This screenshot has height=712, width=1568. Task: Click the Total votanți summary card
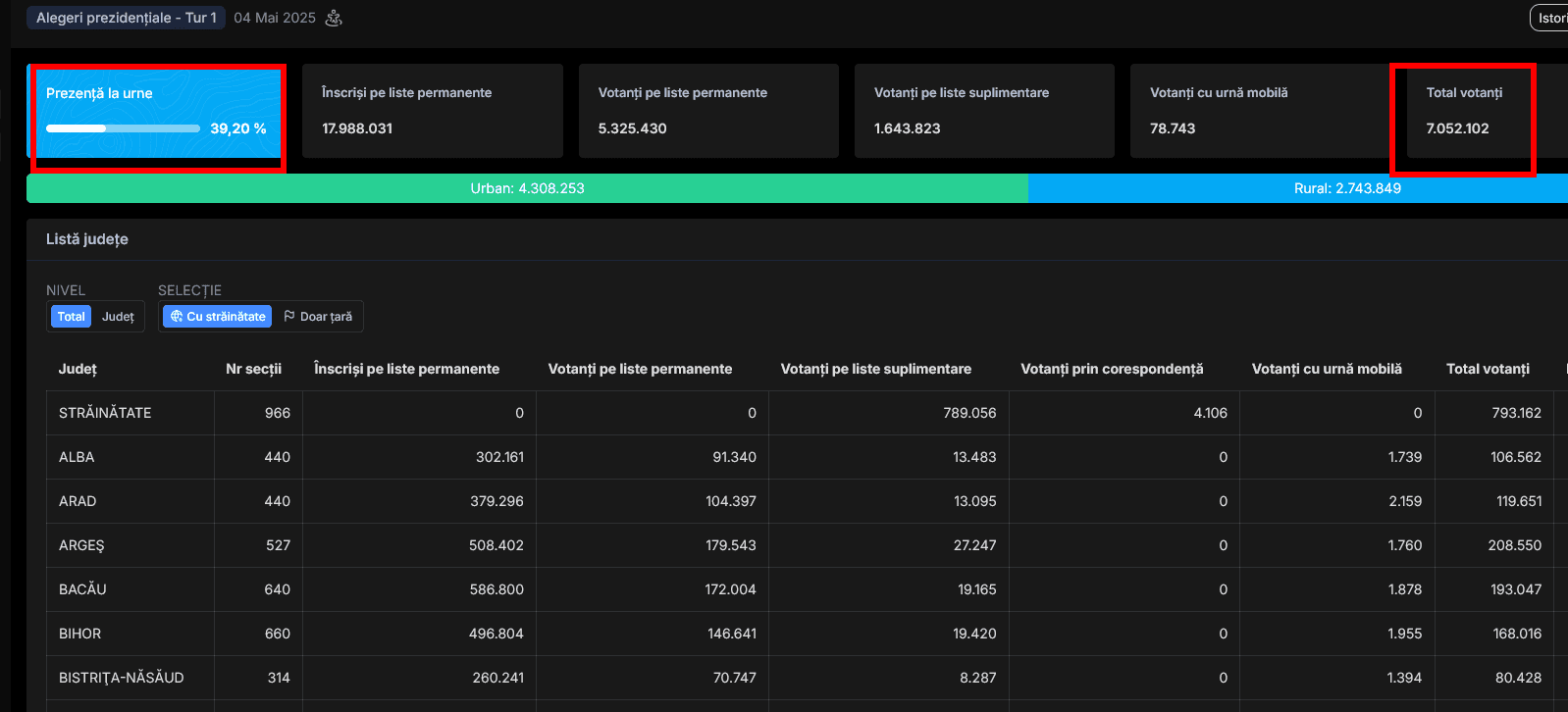1464,111
